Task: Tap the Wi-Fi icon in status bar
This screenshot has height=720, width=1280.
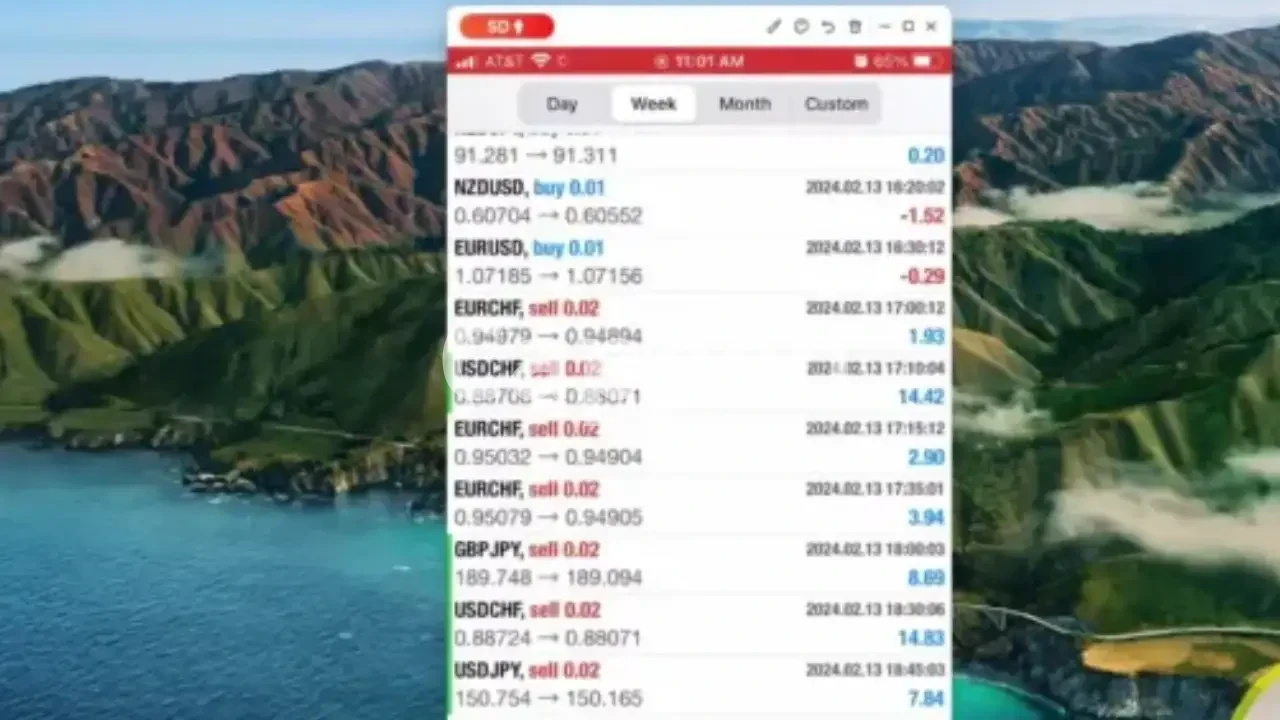Action: tap(541, 61)
